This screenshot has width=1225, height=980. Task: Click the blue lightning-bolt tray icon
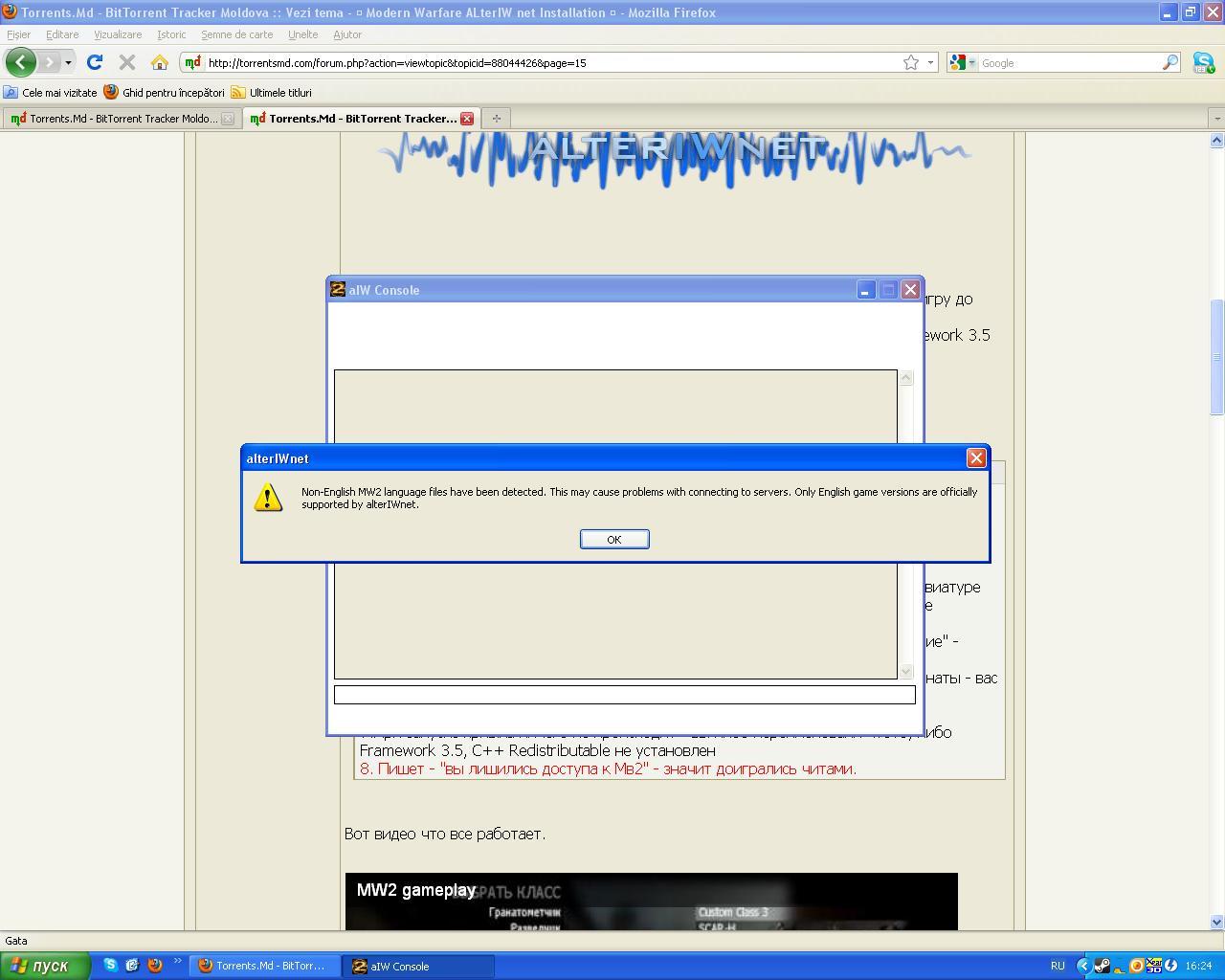(1170, 966)
